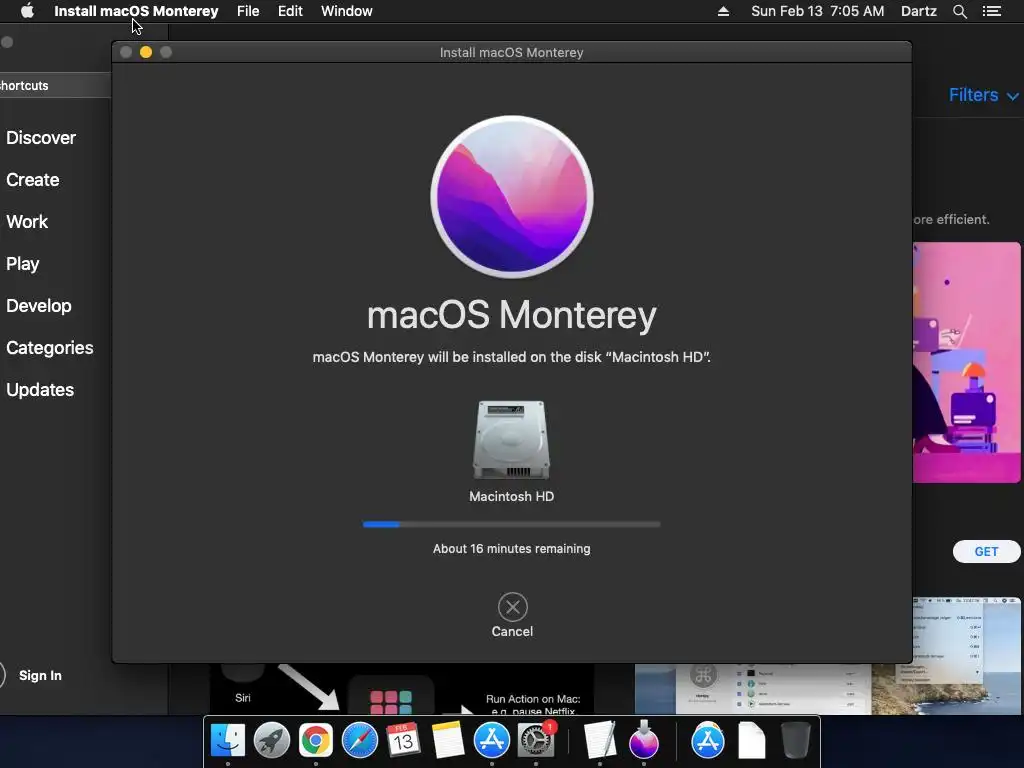Viewport: 1024px width, 768px height.
Task: Open Discover in App Store sidebar
Action: click(x=41, y=138)
